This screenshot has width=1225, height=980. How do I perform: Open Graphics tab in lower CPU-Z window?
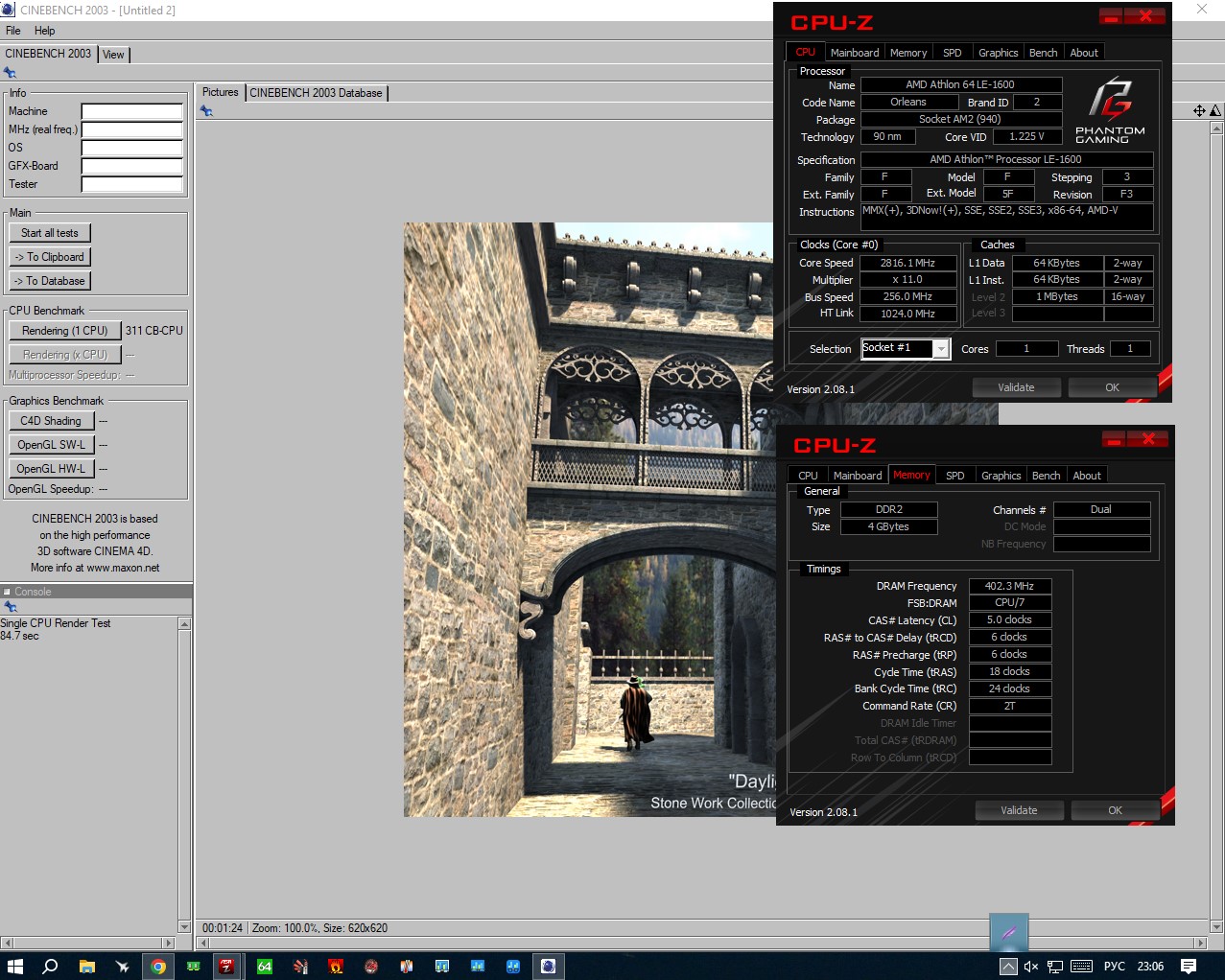(1001, 476)
